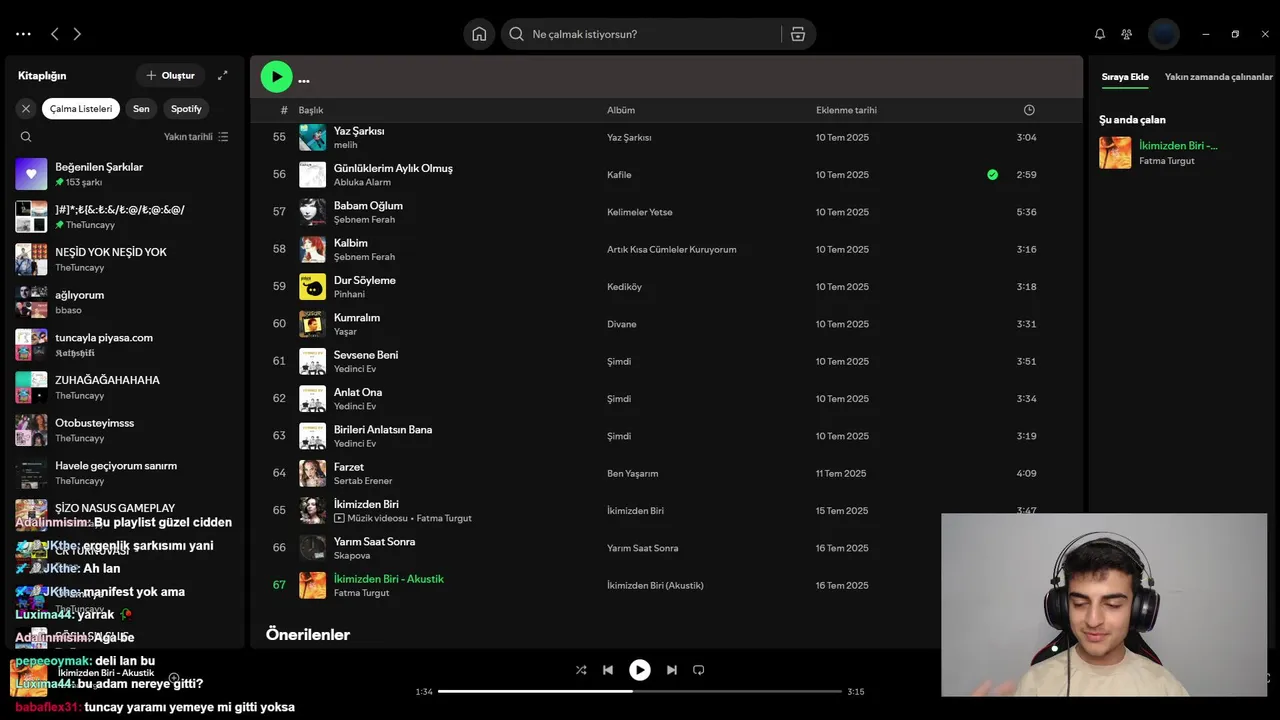
Task: Open the Browse icon beside search field
Action: (x=798, y=34)
